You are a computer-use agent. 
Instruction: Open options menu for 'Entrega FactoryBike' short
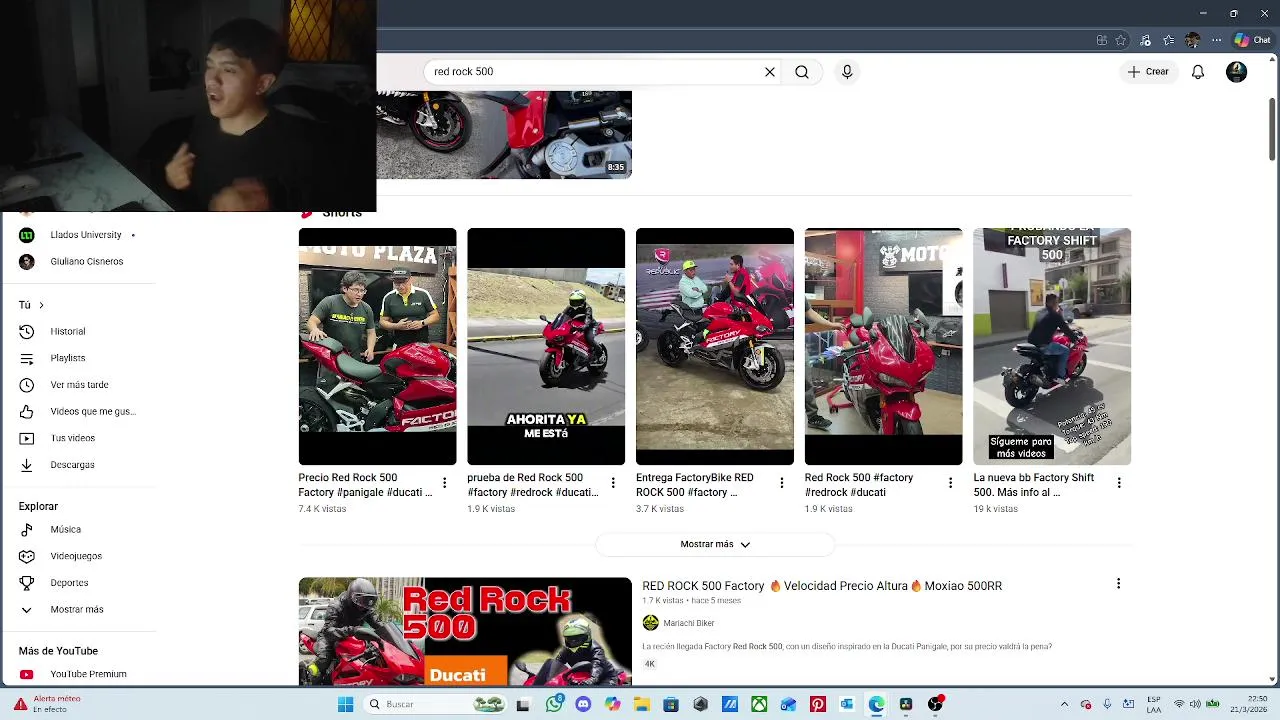pos(782,483)
